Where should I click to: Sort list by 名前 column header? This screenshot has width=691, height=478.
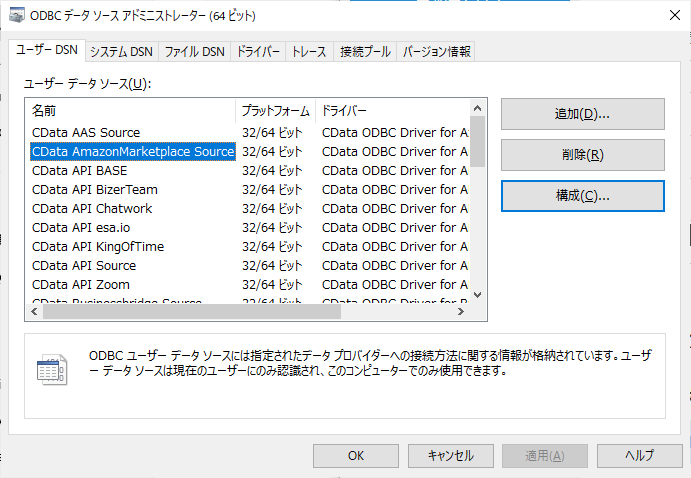click(131, 111)
